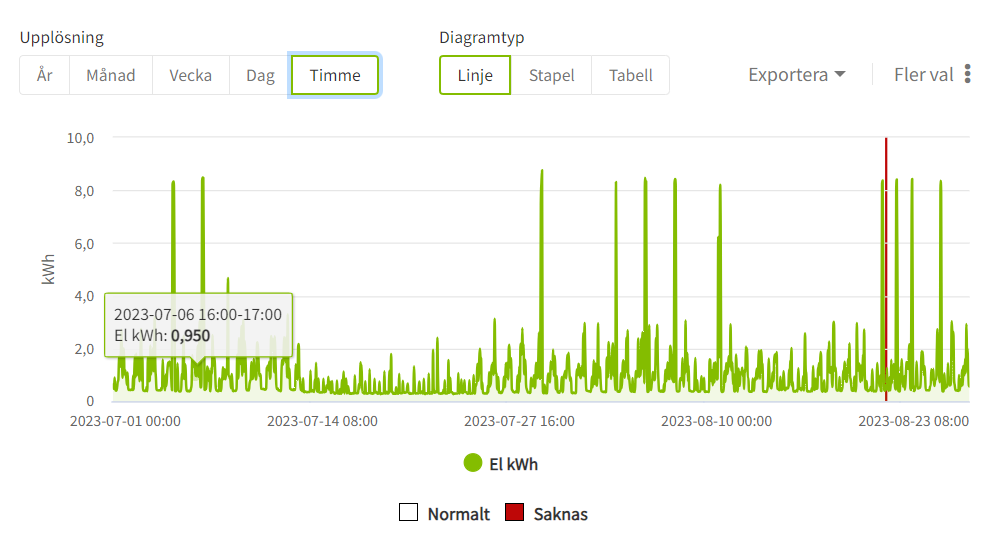
Task: Toggle El kWh series legend label
Action: click(x=514, y=464)
